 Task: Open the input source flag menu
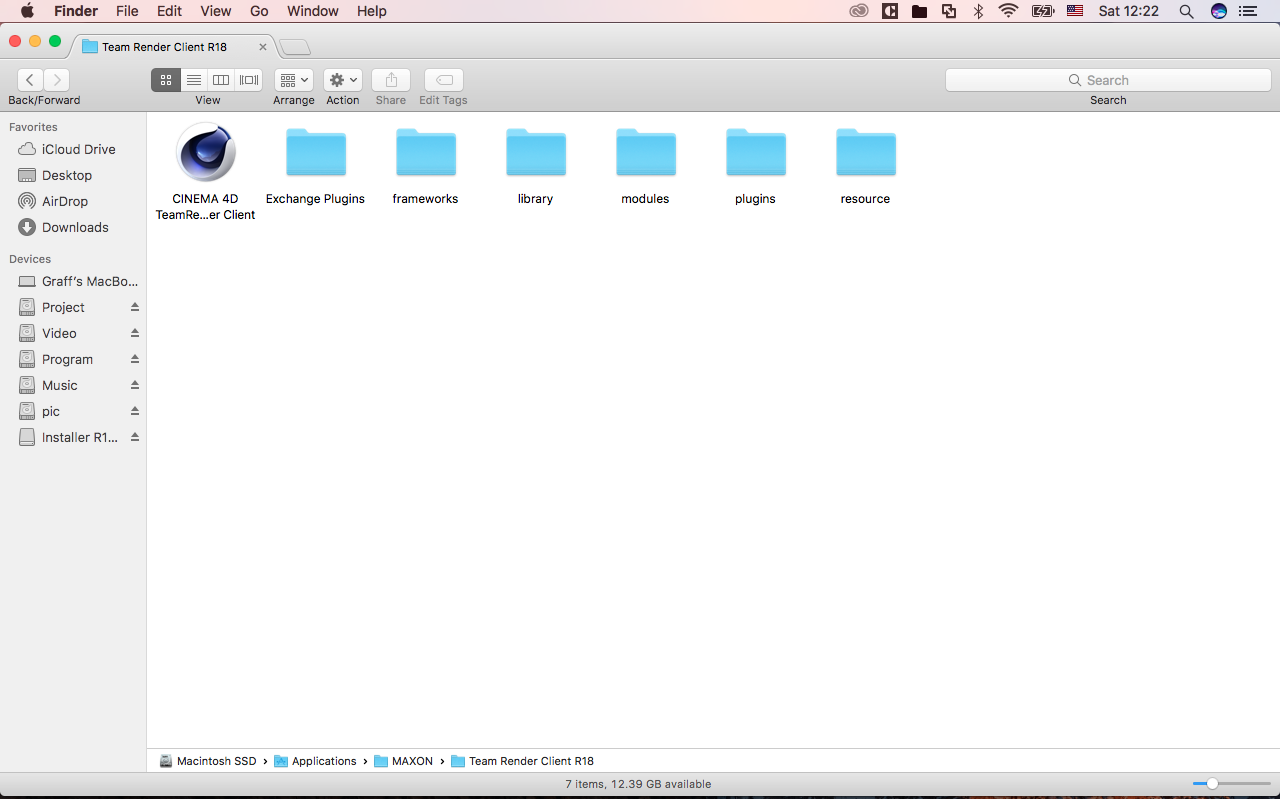click(x=1075, y=11)
